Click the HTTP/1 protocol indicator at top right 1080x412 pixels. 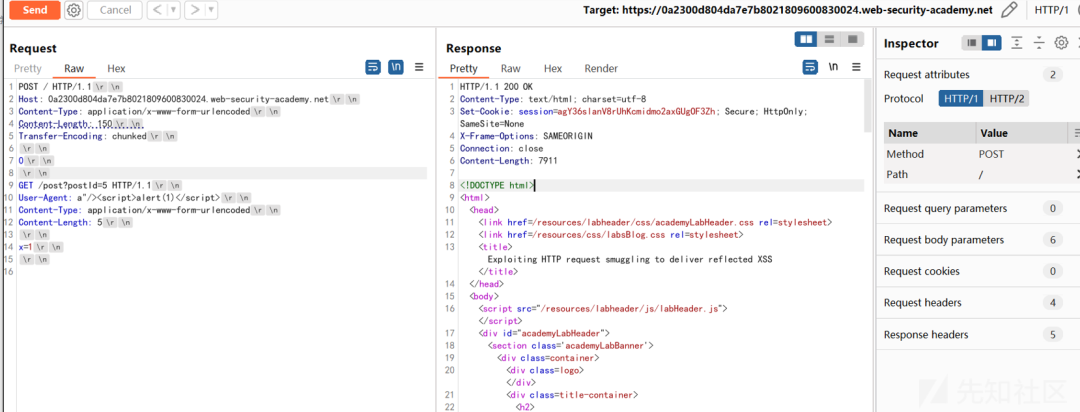pos(1050,10)
